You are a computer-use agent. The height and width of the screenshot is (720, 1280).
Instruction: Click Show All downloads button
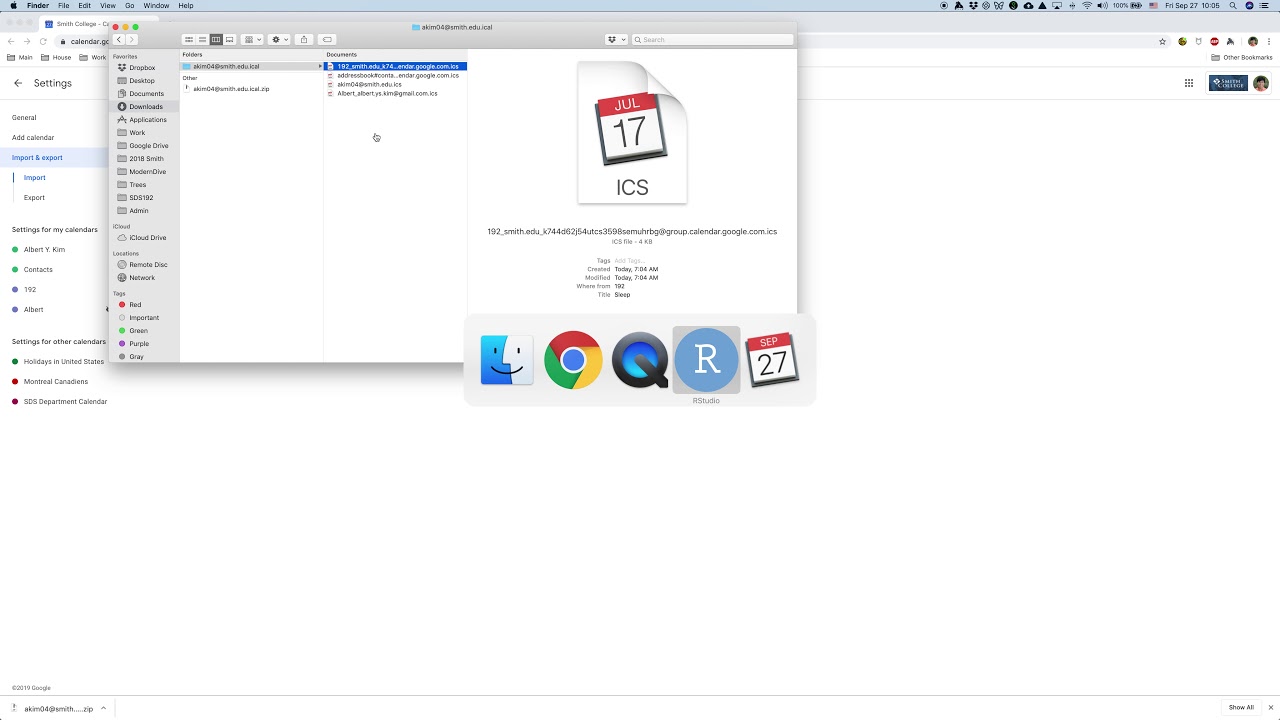coord(1241,708)
